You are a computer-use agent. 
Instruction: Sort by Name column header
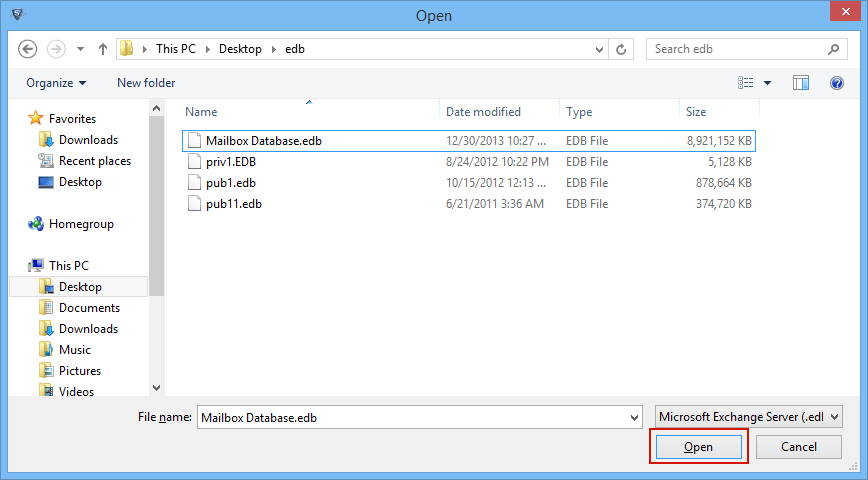[x=201, y=112]
